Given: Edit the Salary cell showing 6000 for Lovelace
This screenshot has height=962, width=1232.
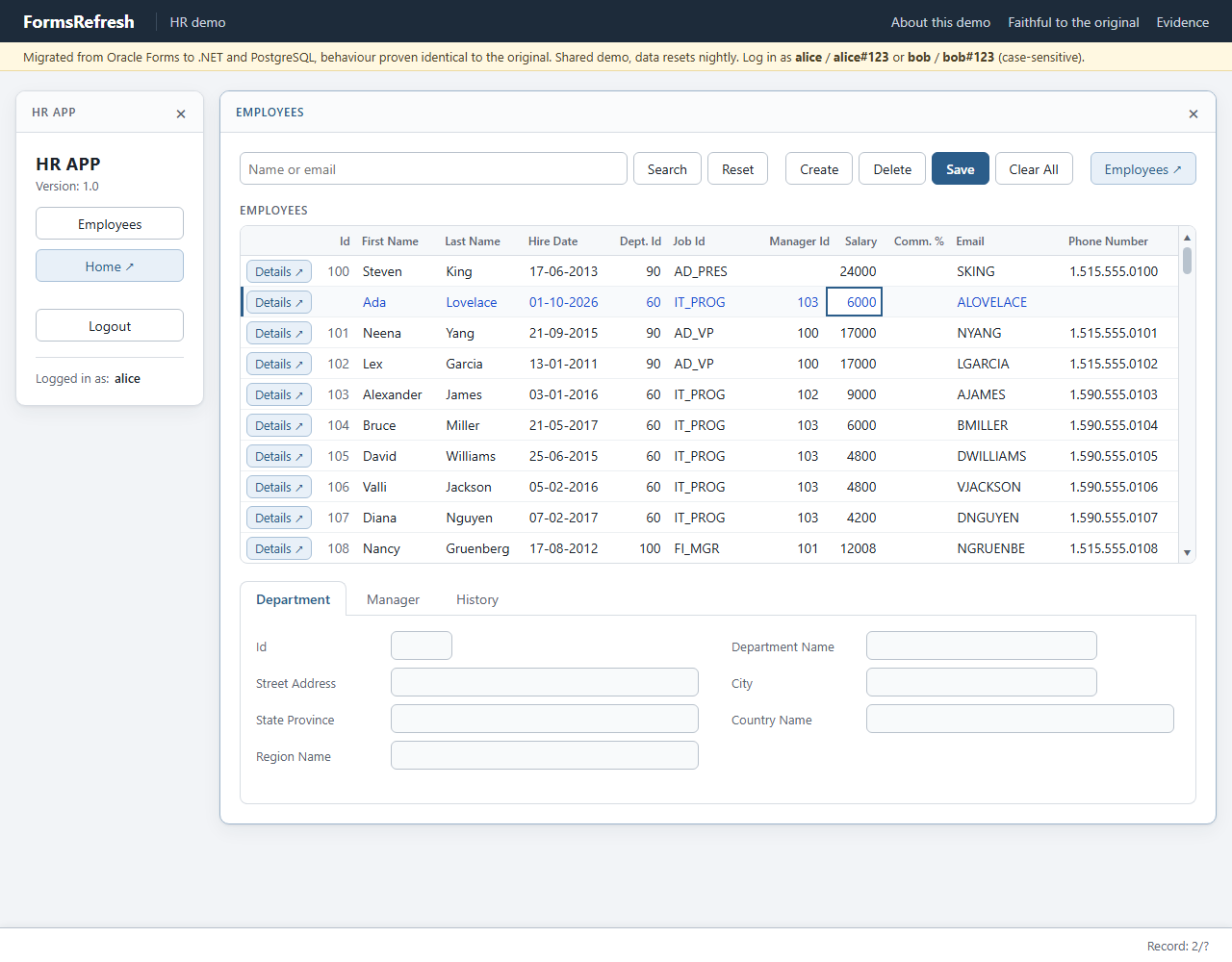Looking at the screenshot, I should point(855,302).
